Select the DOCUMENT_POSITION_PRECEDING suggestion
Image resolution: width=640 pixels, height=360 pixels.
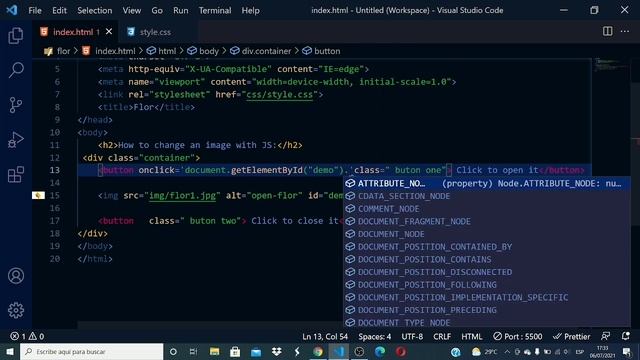(487, 310)
